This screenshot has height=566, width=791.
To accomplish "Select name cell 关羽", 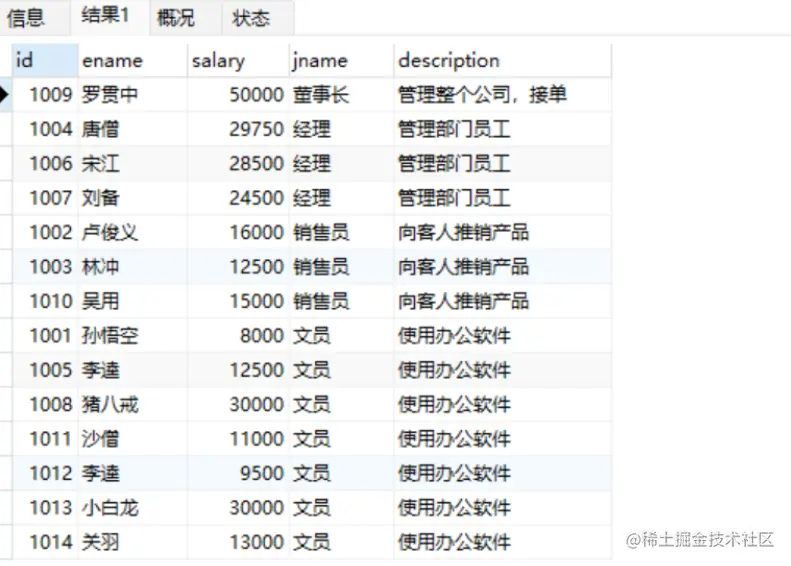I will click(x=133, y=542).
